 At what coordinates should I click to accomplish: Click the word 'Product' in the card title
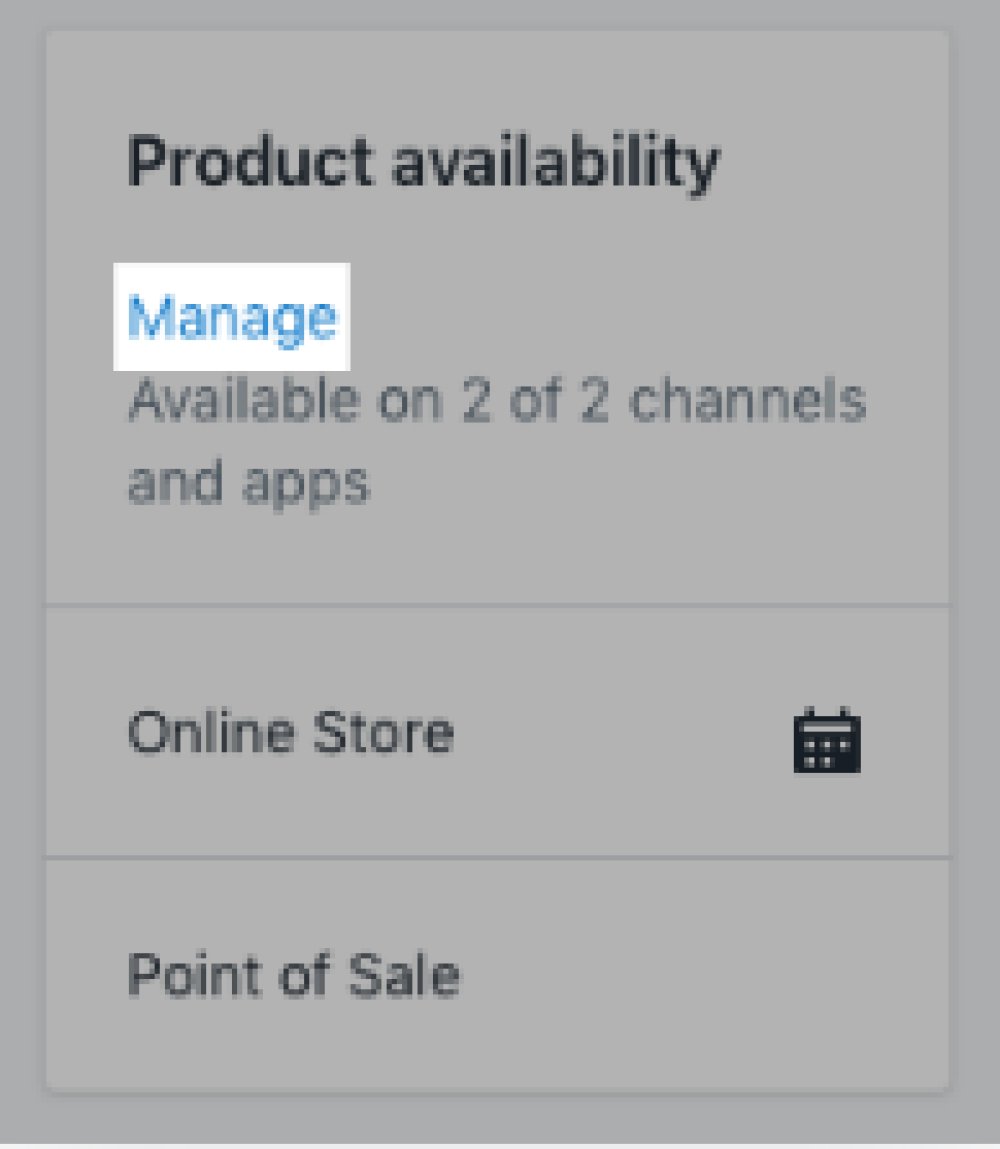251,161
